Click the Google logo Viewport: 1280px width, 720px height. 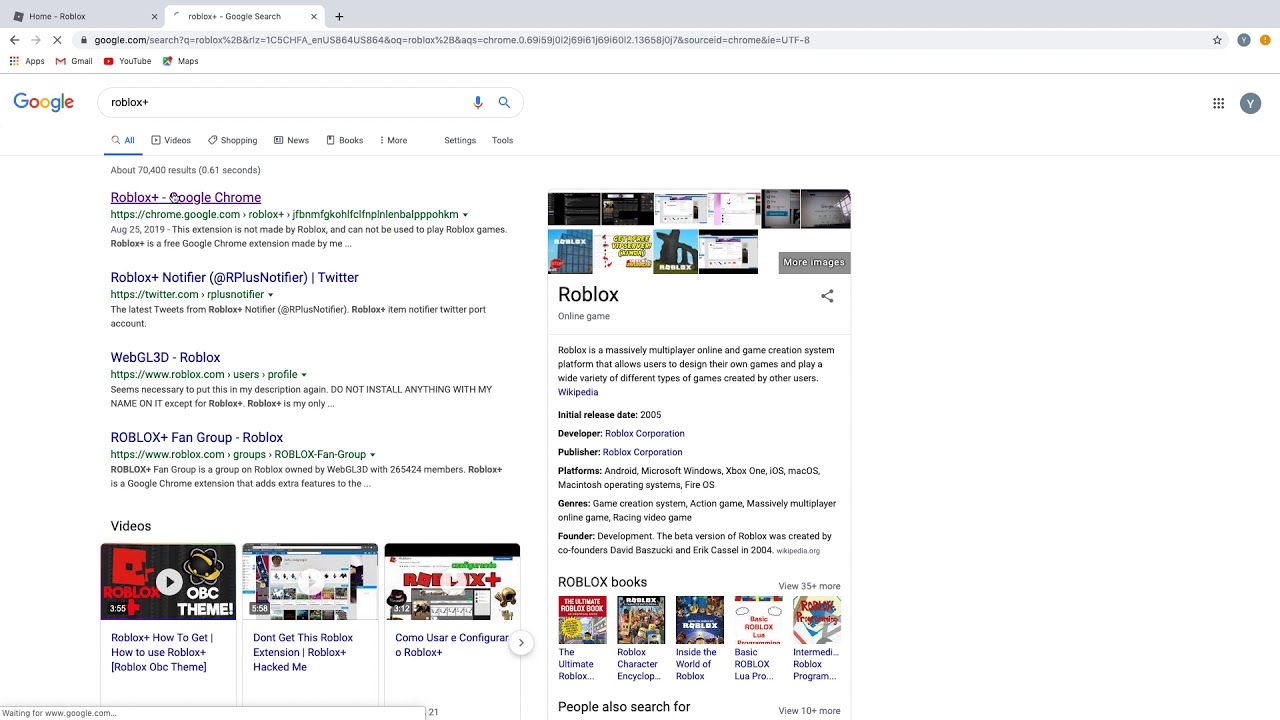coord(44,102)
